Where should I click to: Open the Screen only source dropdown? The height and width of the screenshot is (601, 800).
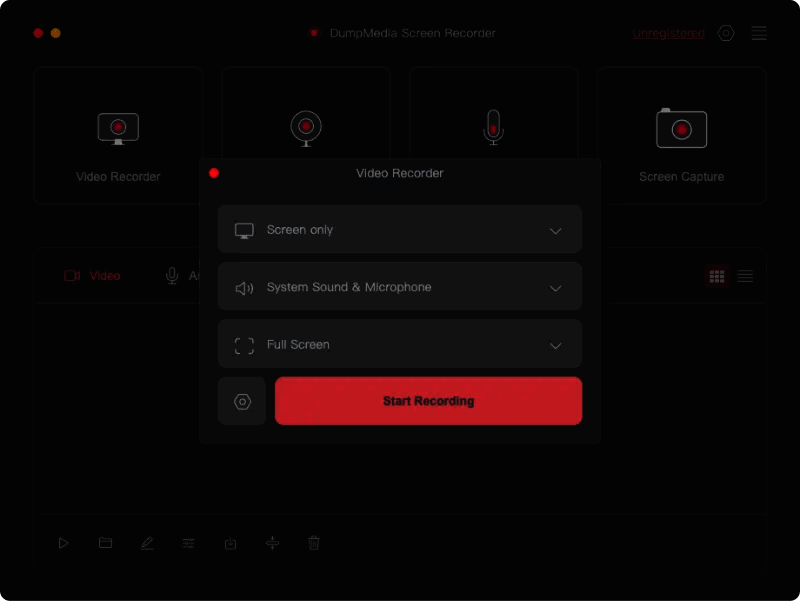pos(399,229)
